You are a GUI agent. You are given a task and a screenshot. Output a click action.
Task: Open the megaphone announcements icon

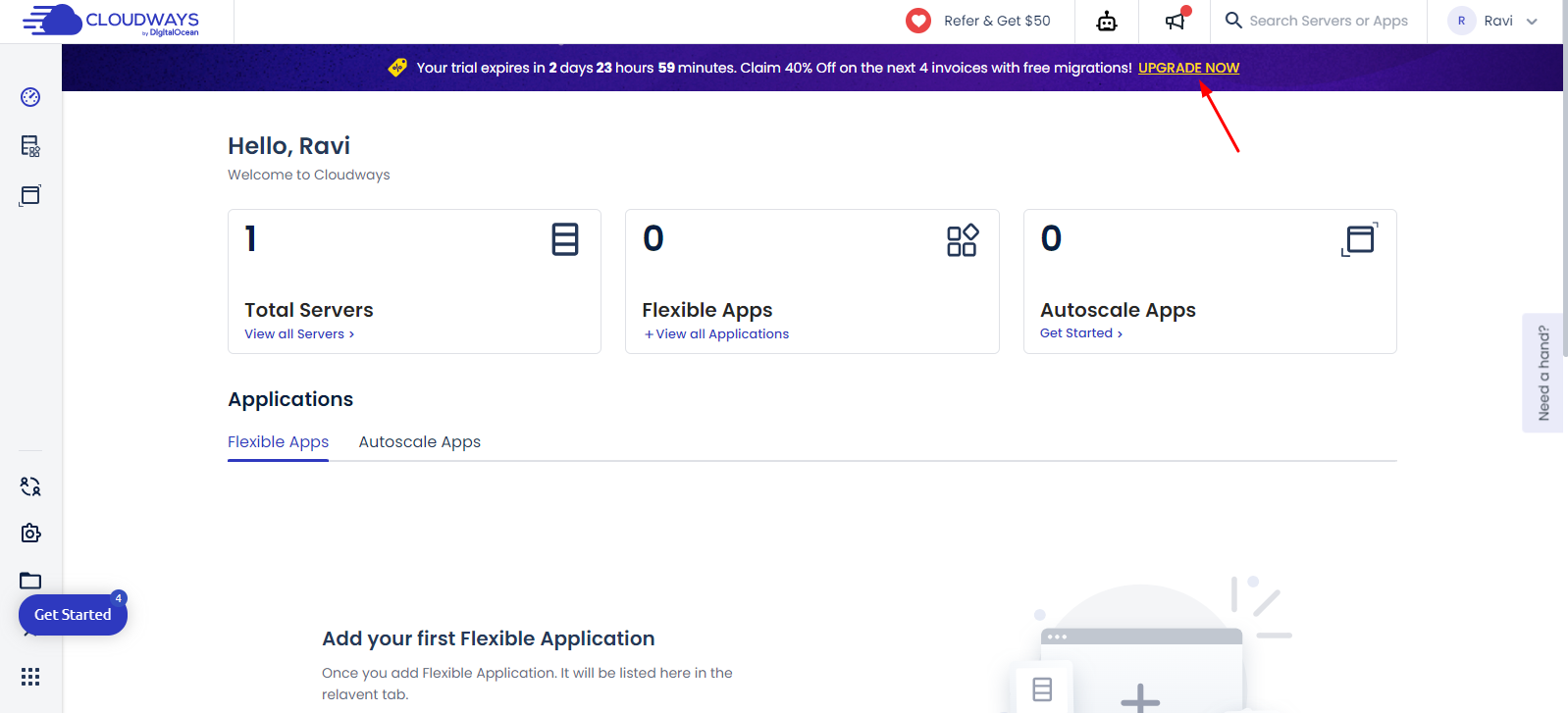pos(1175,21)
